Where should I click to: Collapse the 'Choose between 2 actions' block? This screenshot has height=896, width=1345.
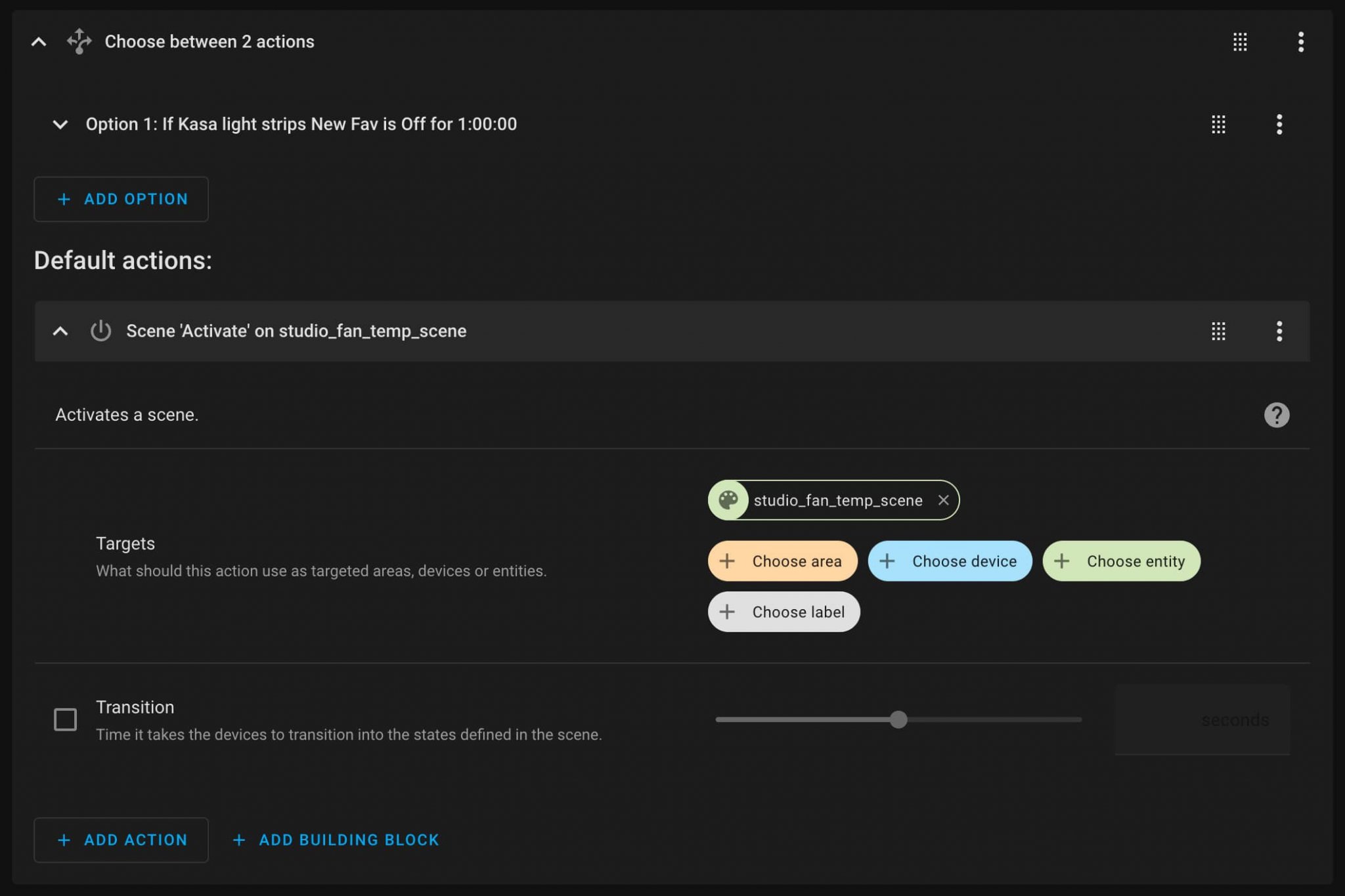39,41
